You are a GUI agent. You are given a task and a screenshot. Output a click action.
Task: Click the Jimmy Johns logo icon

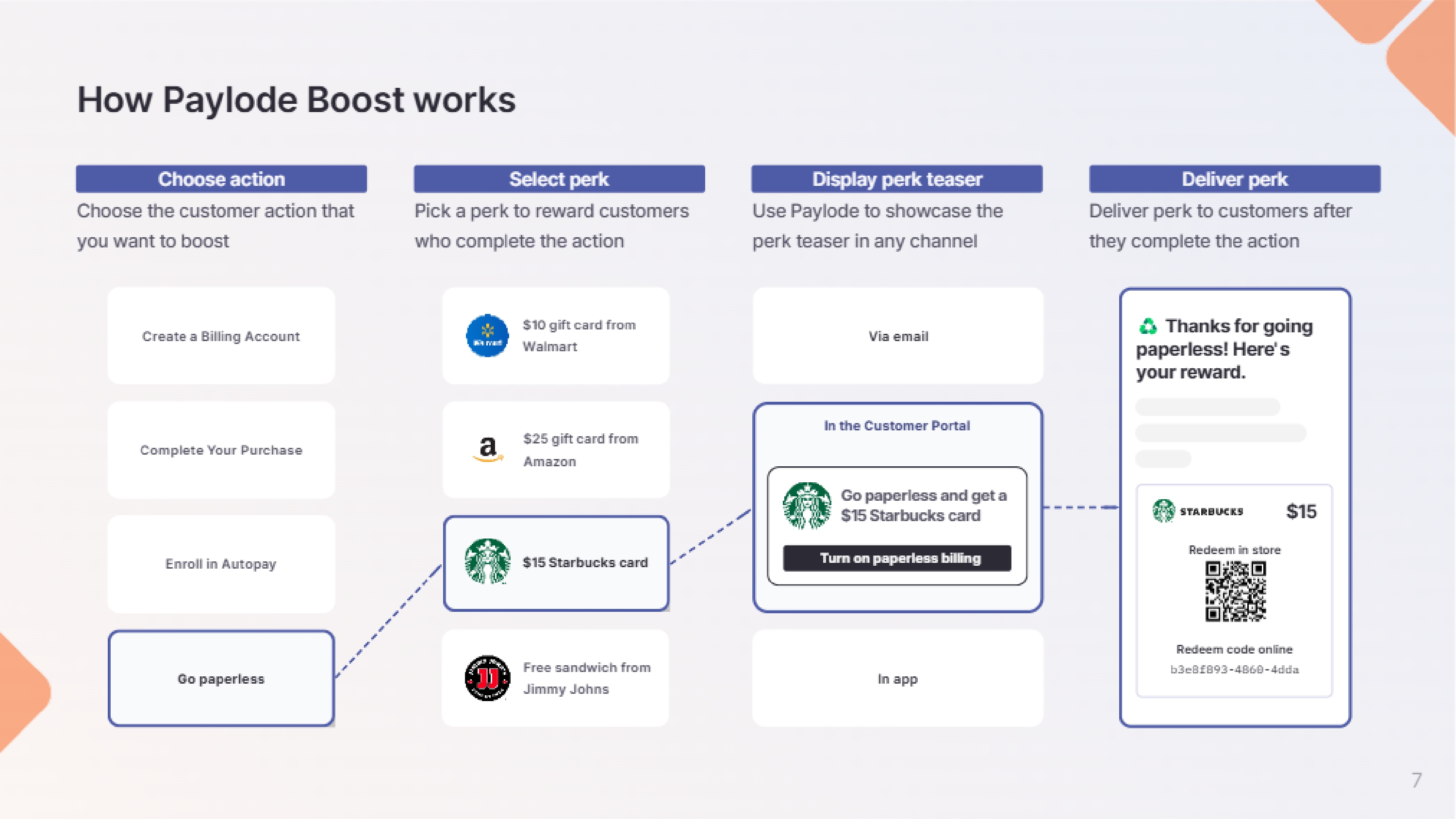(487, 678)
